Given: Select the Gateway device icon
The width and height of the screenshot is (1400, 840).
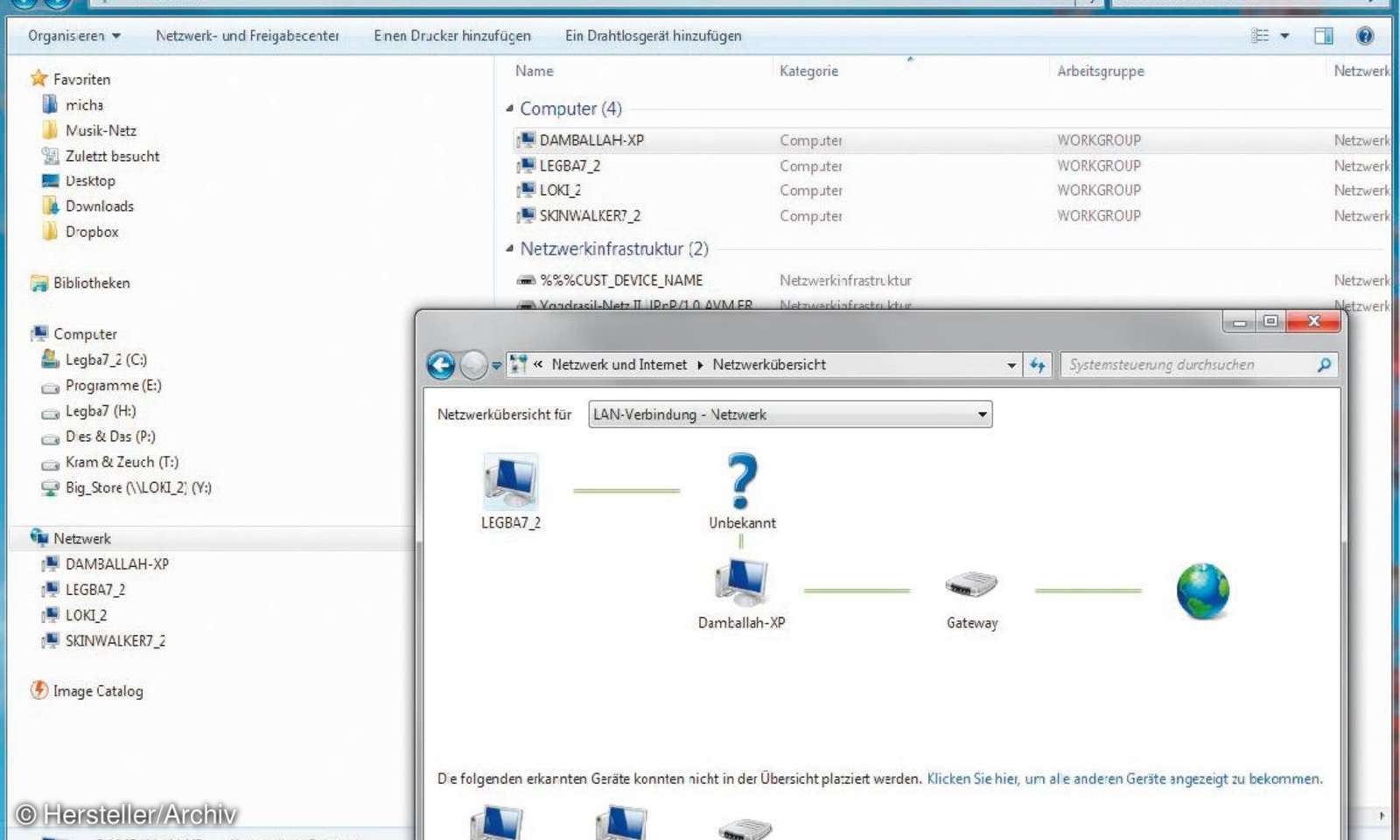Looking at the screenshot, I should click(970, 584).
